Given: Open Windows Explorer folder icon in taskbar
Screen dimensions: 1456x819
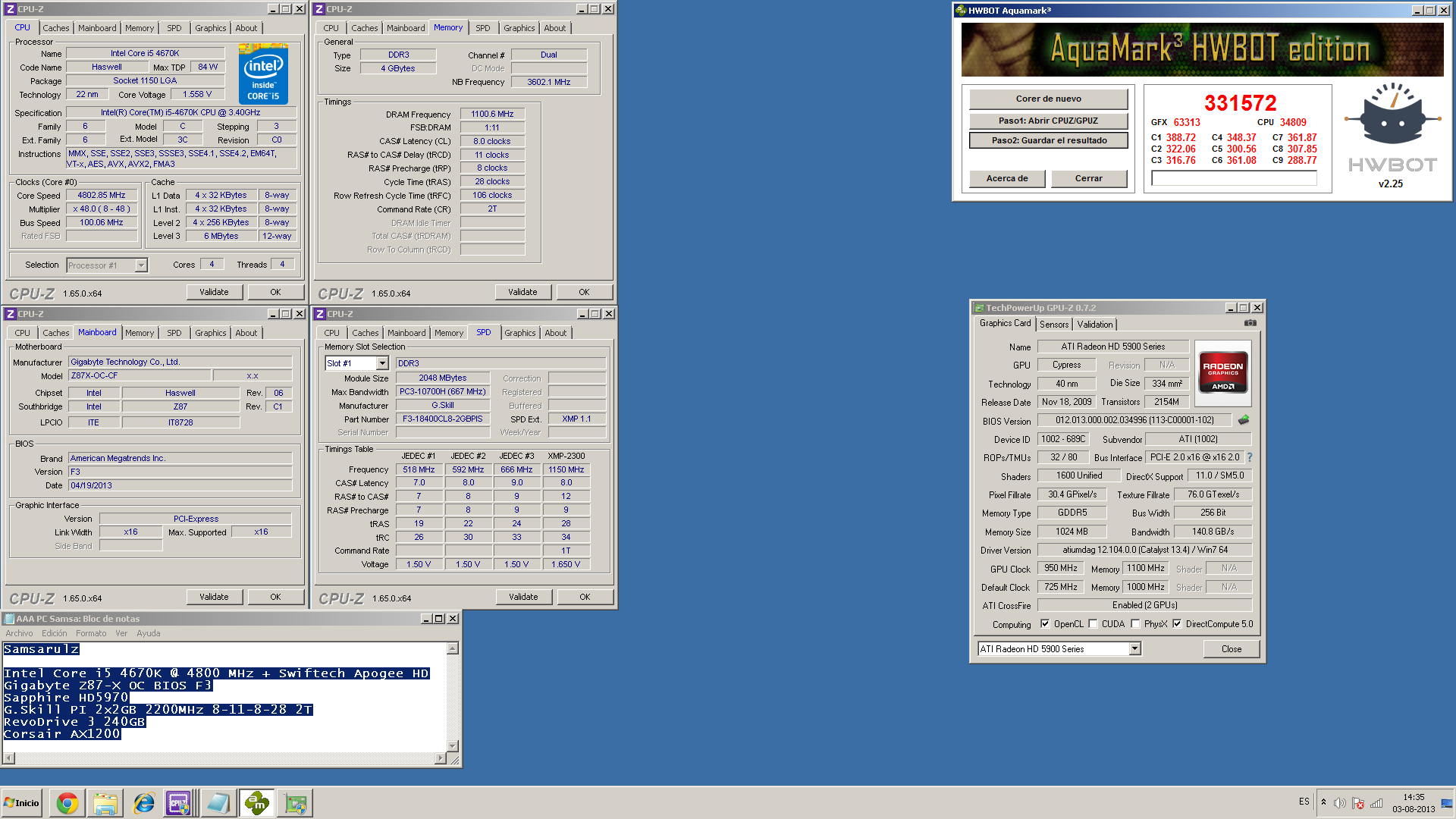Looking at the screenshot, I should [105, 803].
